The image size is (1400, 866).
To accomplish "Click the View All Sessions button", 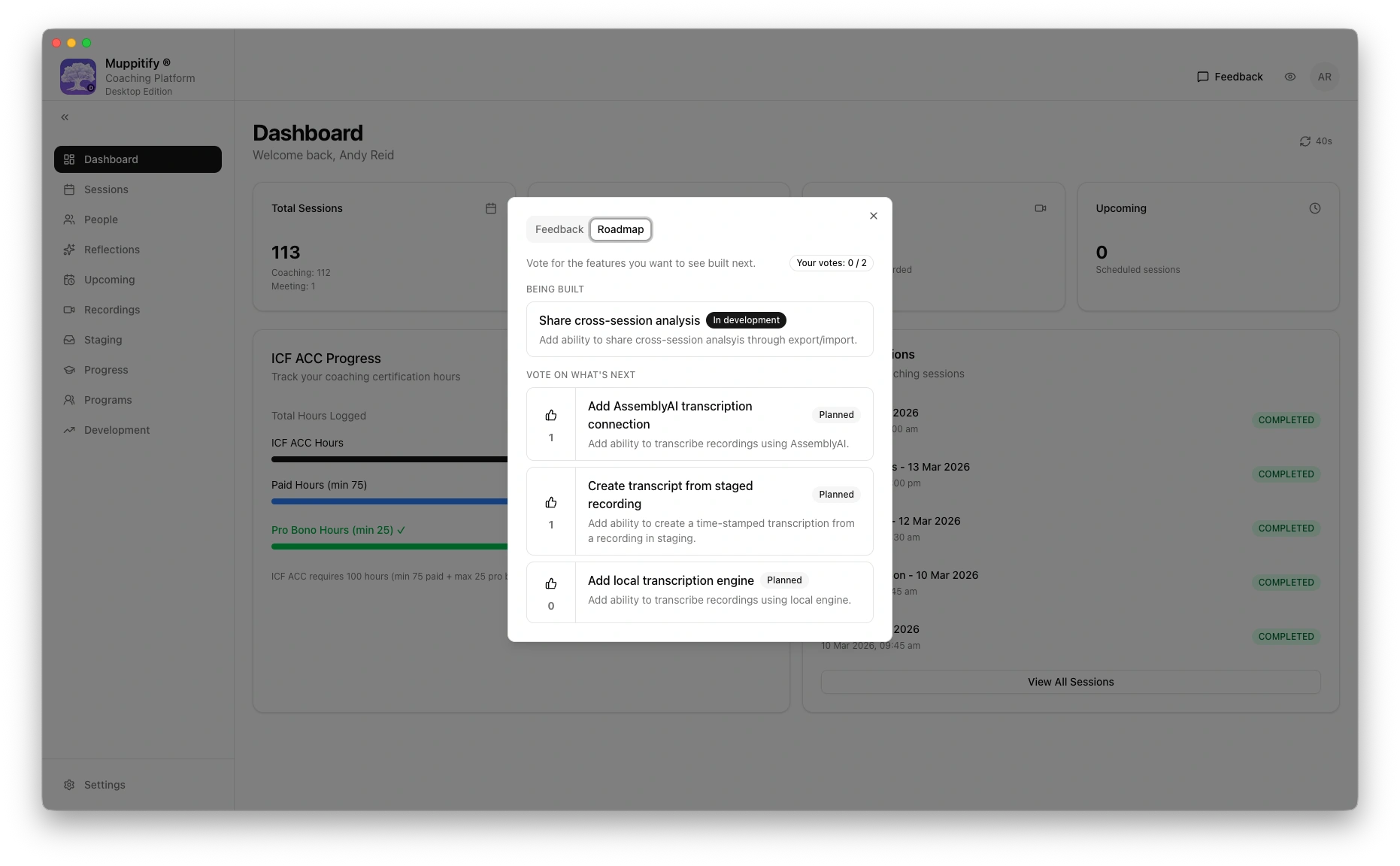I will pos(1070,682).
